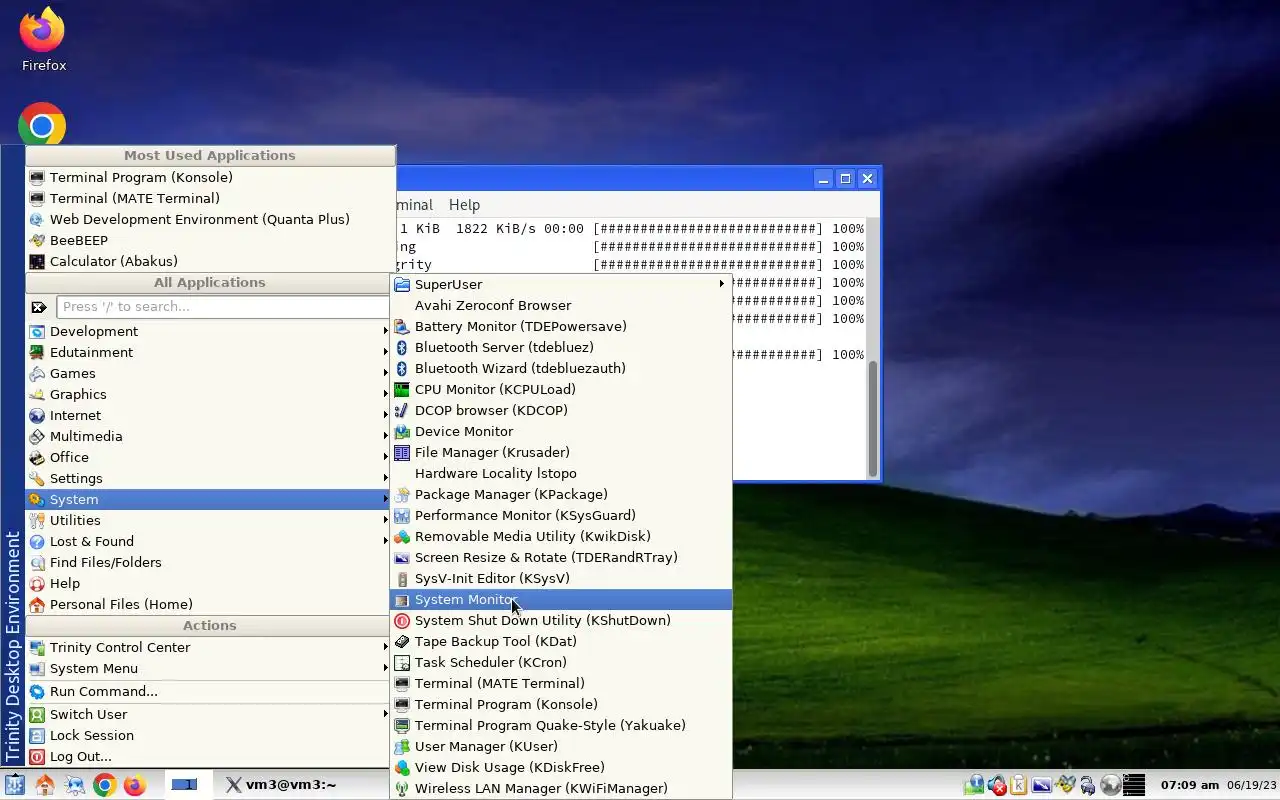Open BeeBEEP from most used applications
The width and height of the screenshot is (1280, 800).
[x=210, y=240]
